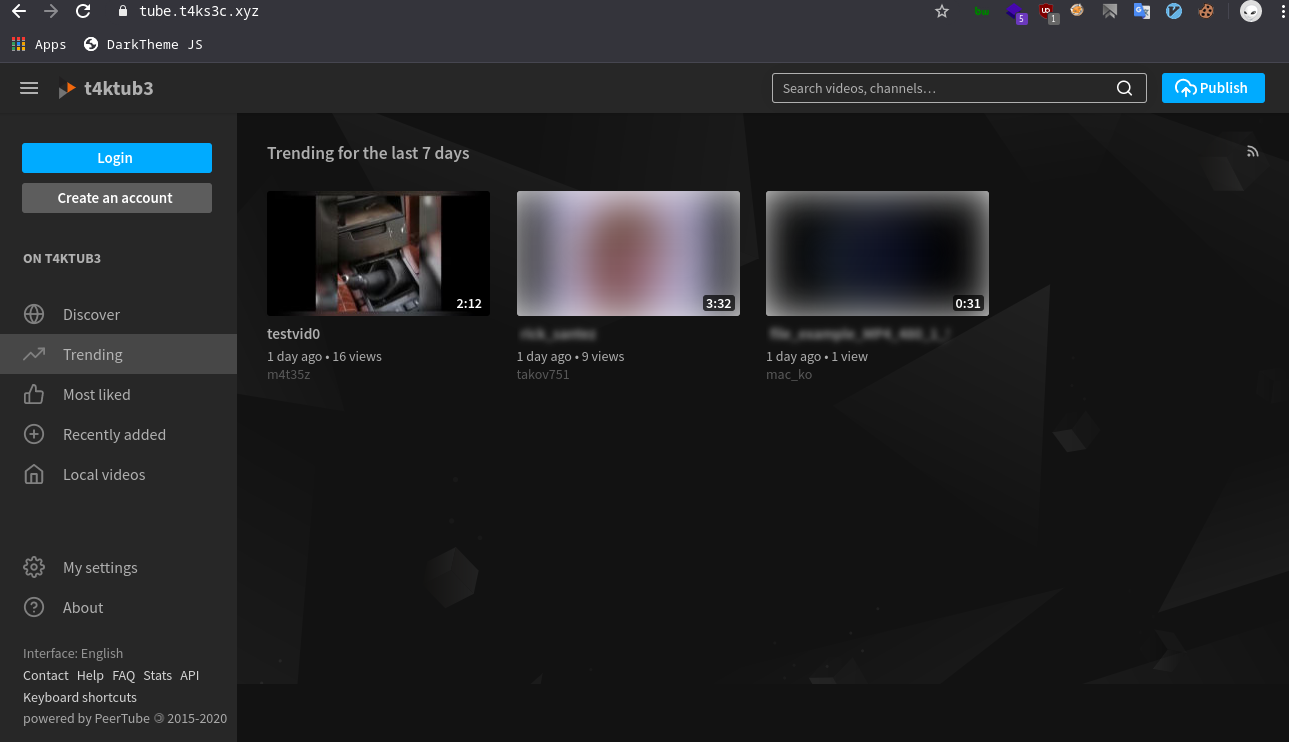Open My settings gear icon
This screenshot has height=742, width=1289.
coord(34,567)
